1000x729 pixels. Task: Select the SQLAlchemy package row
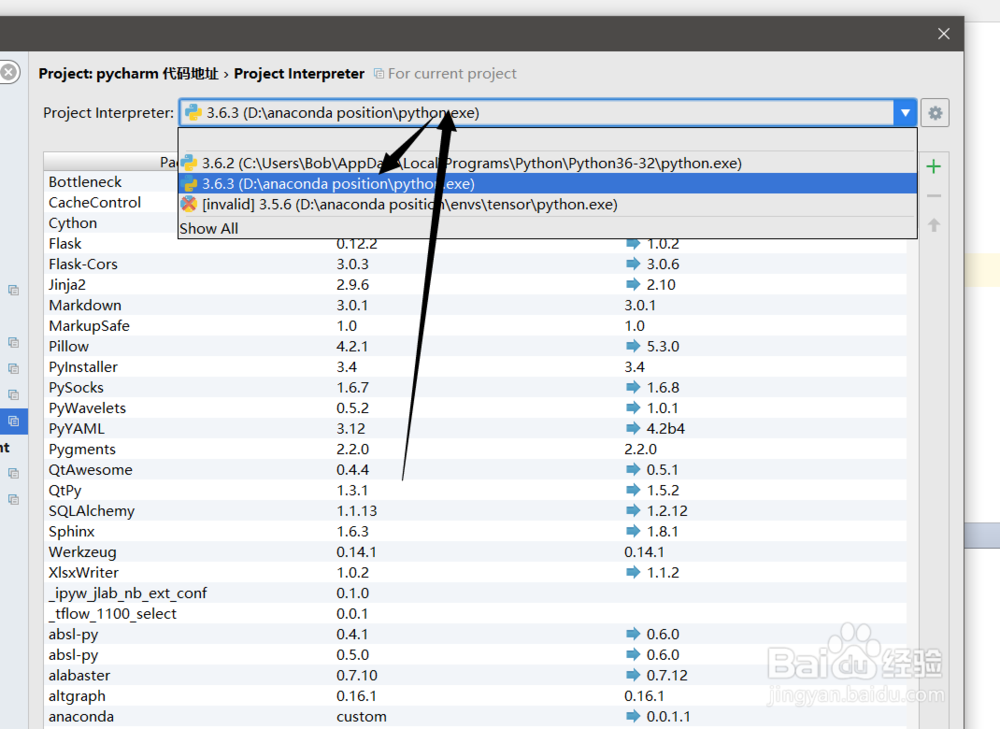475,511
